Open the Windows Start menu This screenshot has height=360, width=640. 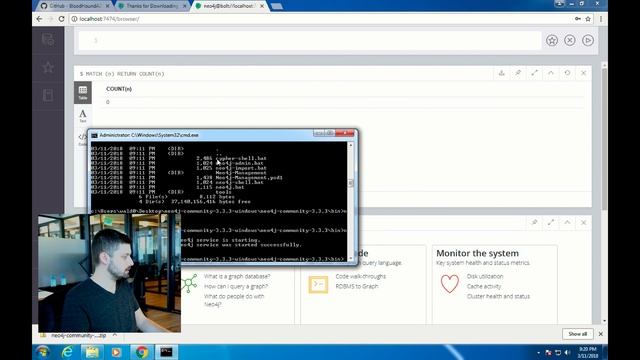[43, 352]
